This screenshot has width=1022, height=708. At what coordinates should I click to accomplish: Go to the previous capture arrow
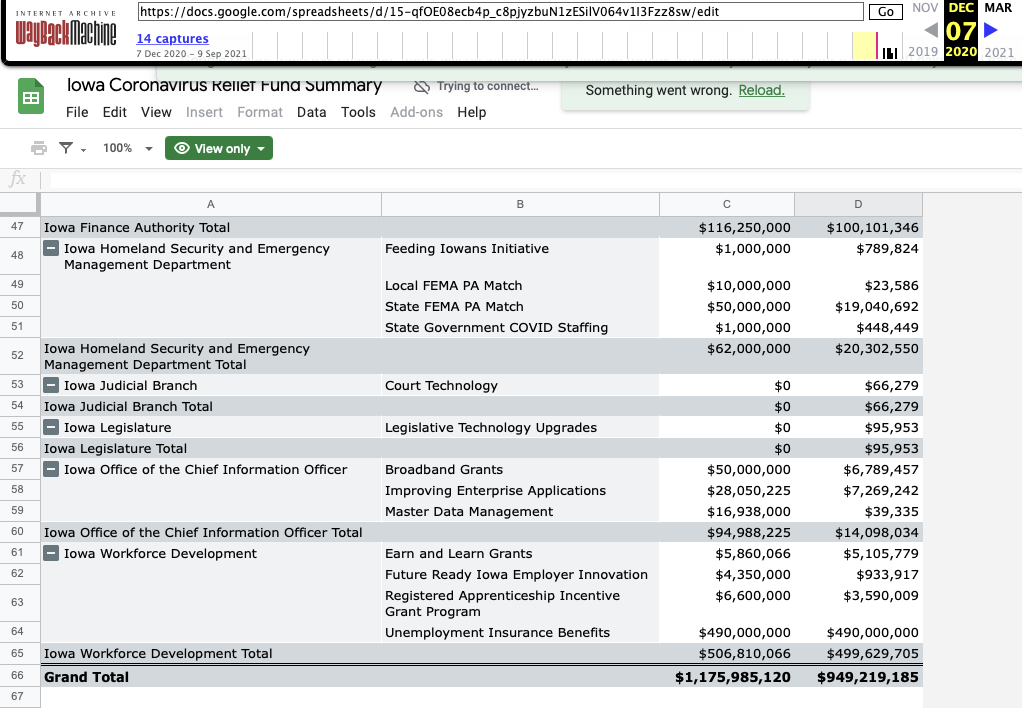(x=931, y=30)
